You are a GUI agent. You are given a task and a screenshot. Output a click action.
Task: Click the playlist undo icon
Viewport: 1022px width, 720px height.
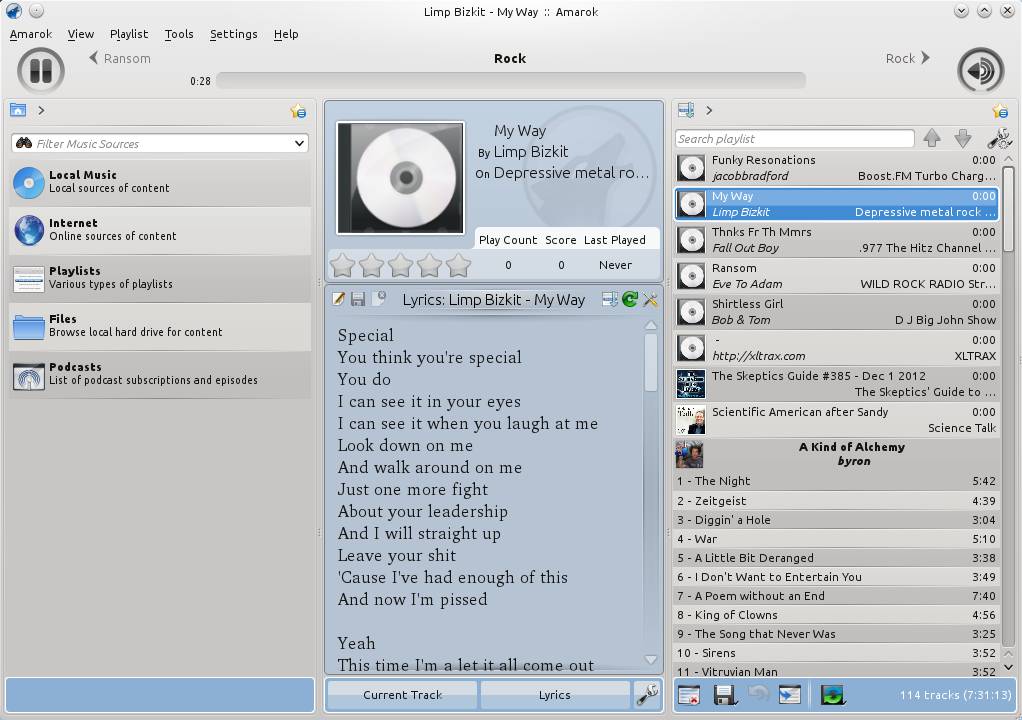point(758,694)
